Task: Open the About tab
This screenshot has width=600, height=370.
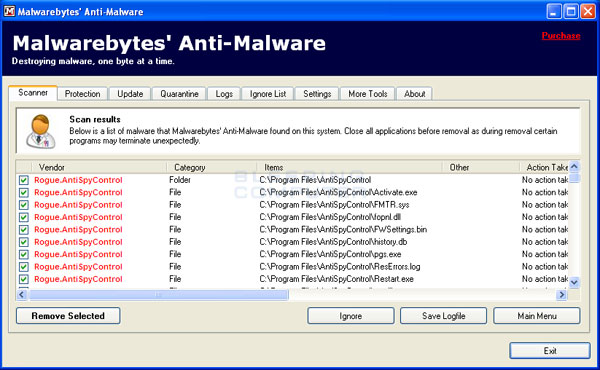Action: pos(414,94)
